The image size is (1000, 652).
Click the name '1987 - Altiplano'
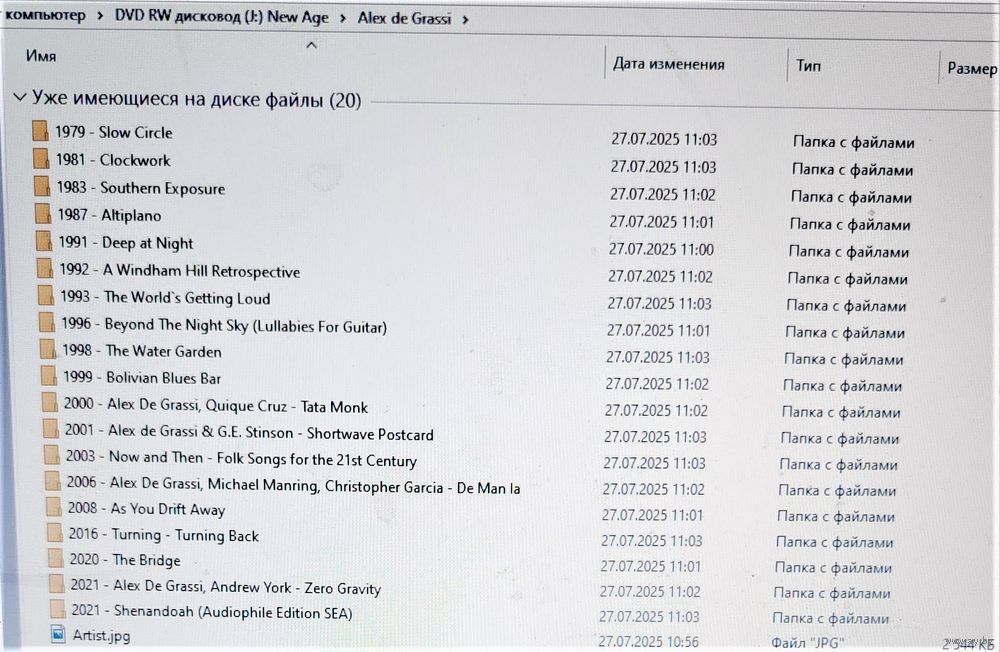(x=109, y=215)
